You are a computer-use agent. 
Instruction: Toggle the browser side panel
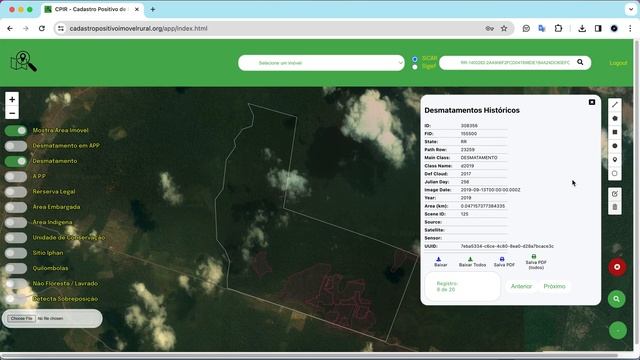[598, 29]
